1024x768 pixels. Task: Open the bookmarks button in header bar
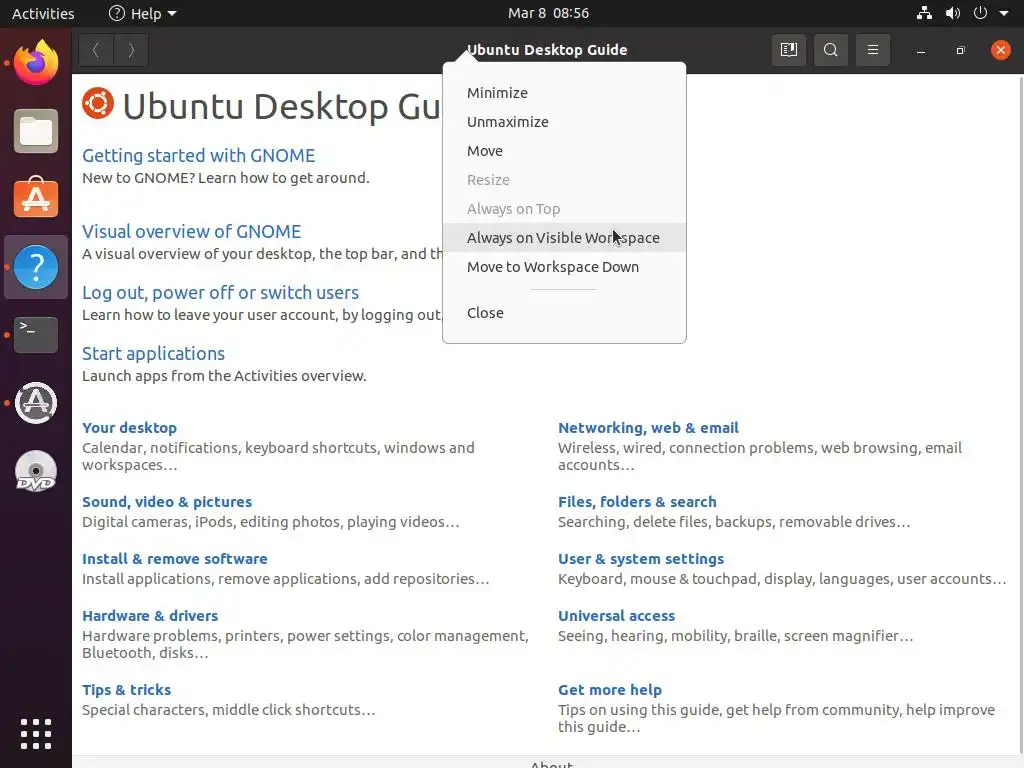(x=789, y=50)
